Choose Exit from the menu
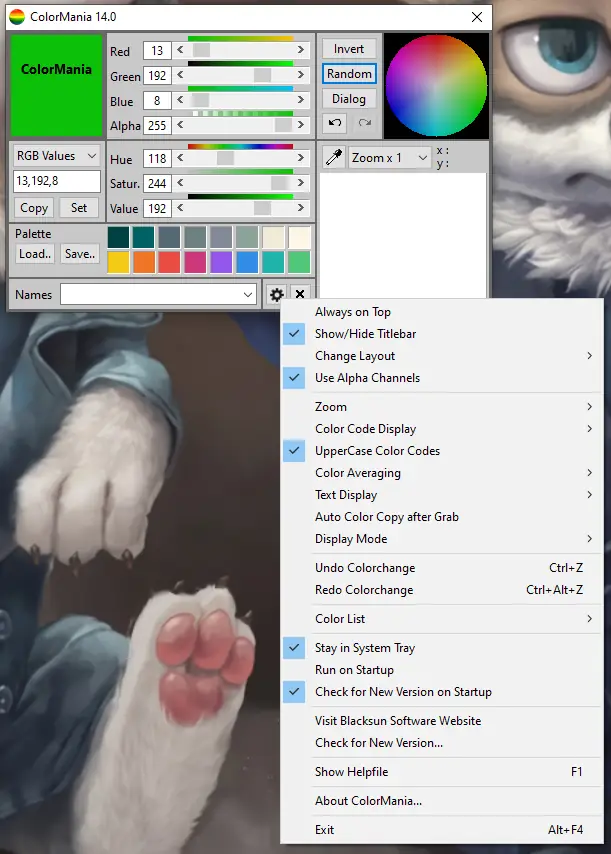The width and height of the screenshot is (611, 854). (x=442, y=830)
